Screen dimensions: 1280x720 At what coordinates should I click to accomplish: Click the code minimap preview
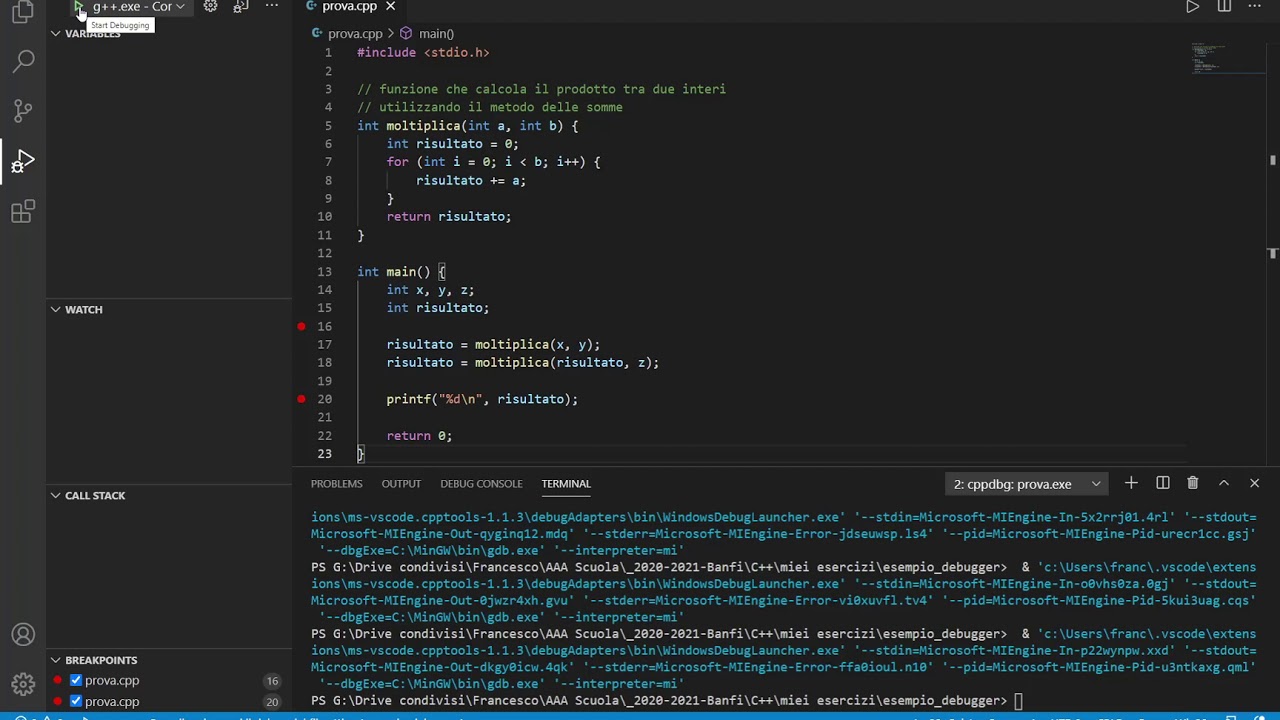(x=1228, y=58)
